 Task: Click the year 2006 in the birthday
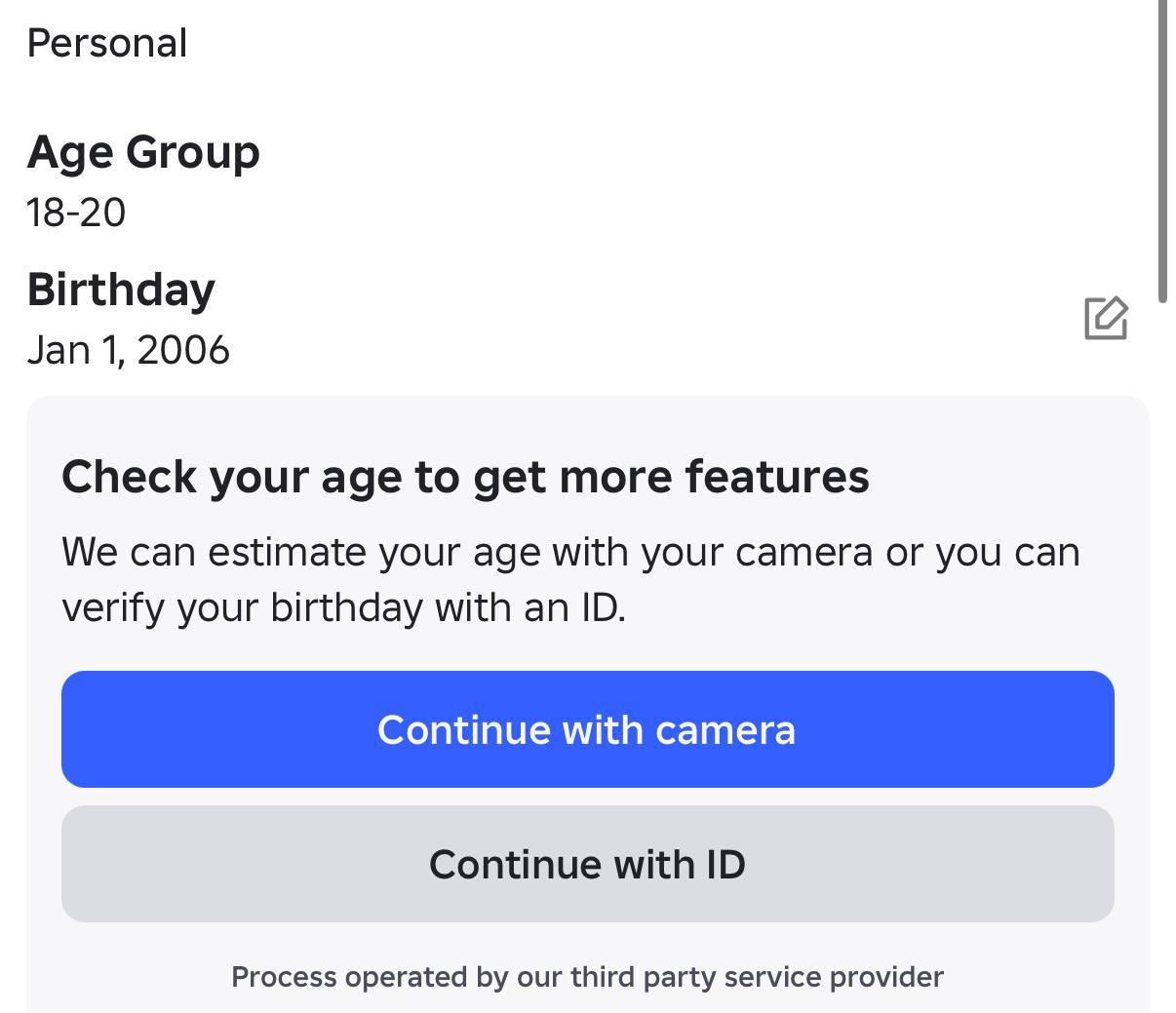183,350
